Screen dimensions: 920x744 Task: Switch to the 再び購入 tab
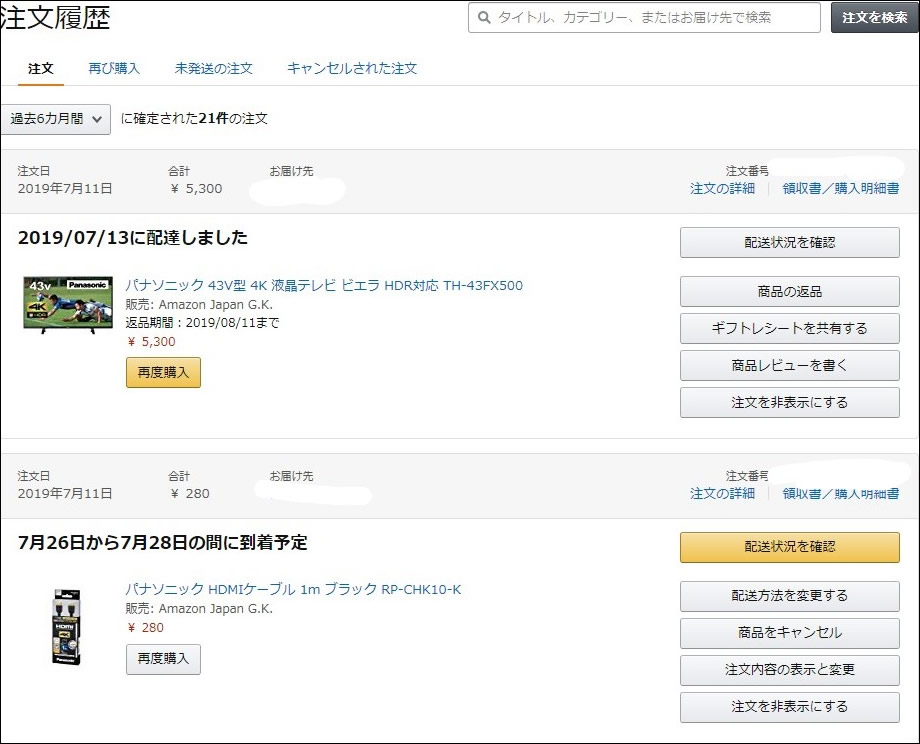(114, 69)
